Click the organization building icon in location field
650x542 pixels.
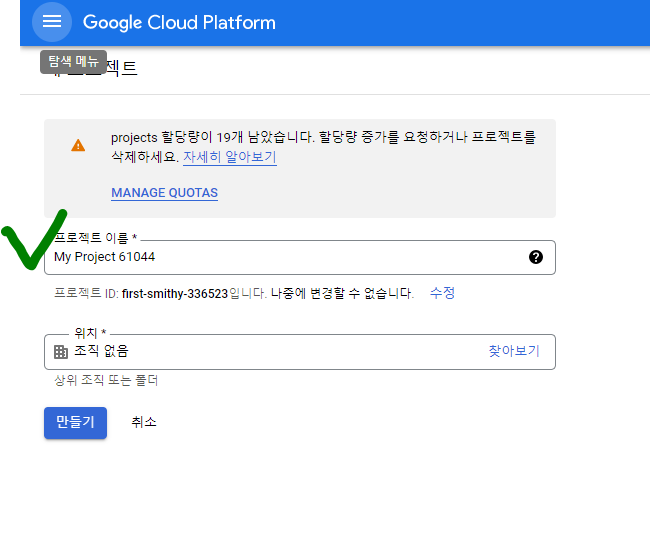61,352
